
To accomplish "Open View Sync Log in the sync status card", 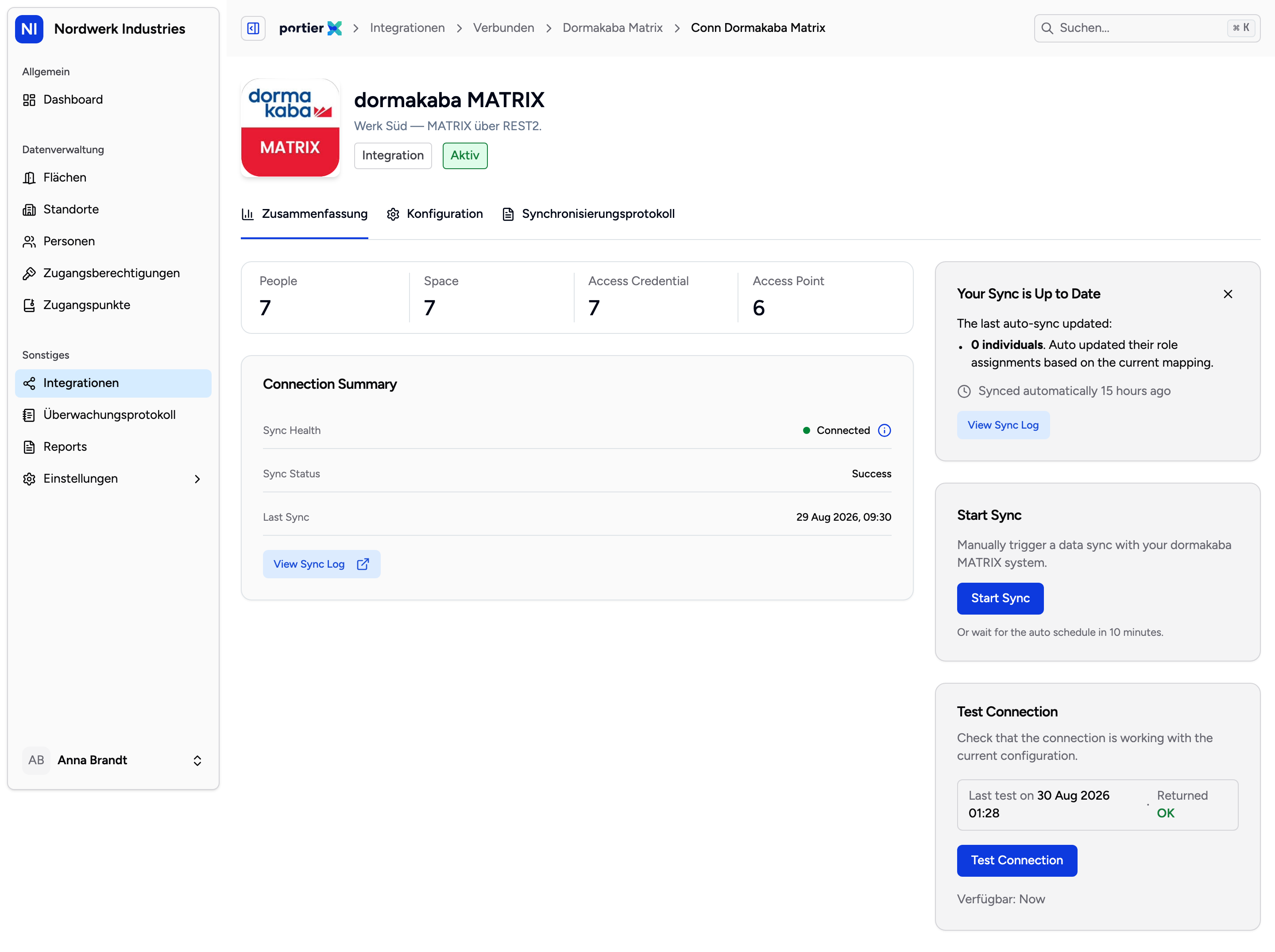I will coord(1003,425).
